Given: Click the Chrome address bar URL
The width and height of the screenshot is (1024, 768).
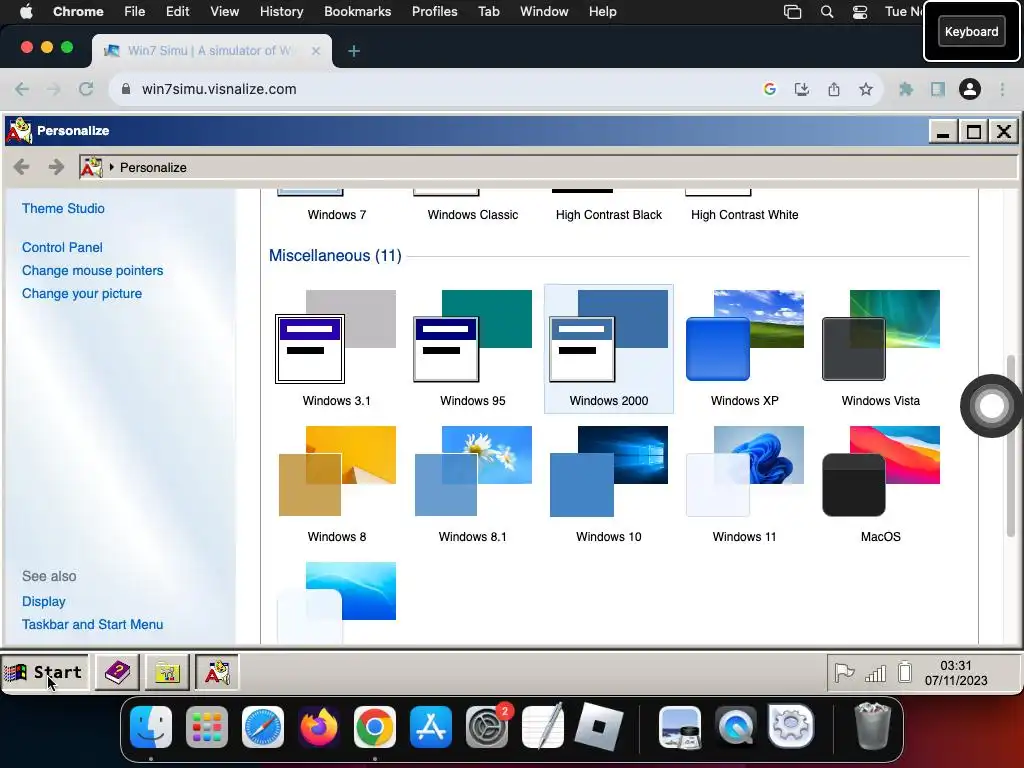Looking at the screenshot, I should click(x=219, y=89).
